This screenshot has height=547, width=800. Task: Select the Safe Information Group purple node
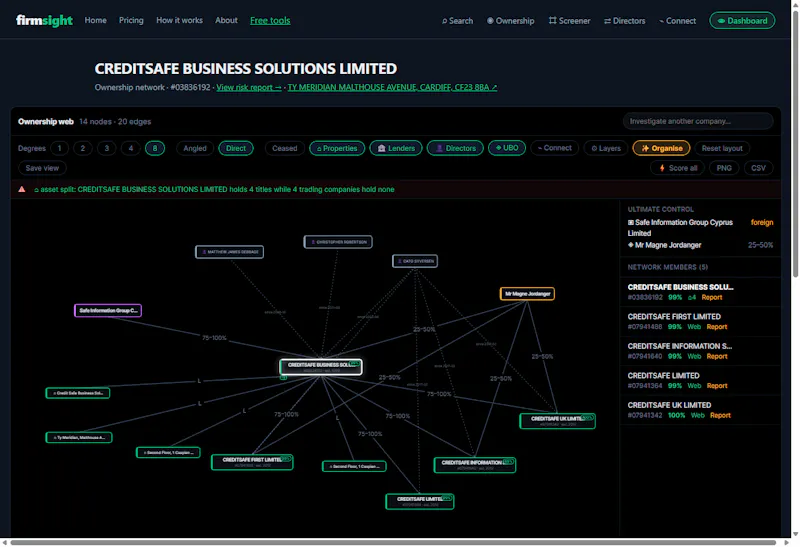pos(108,311)
